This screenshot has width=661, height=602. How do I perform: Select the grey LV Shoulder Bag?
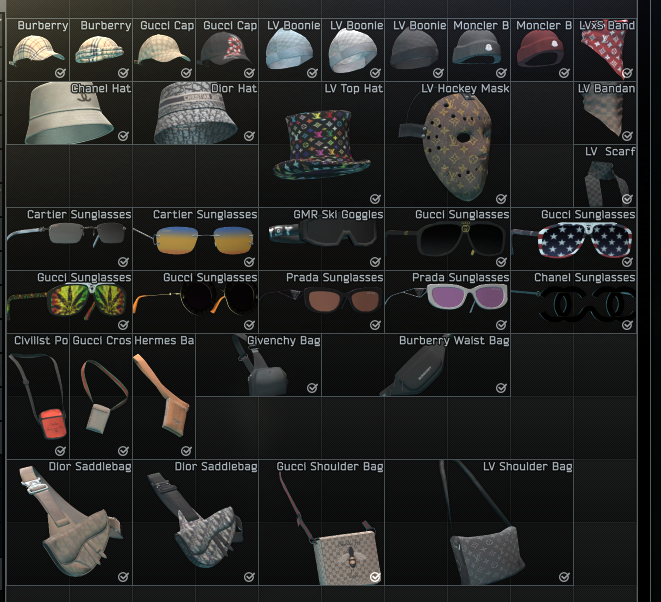[479, 522]
